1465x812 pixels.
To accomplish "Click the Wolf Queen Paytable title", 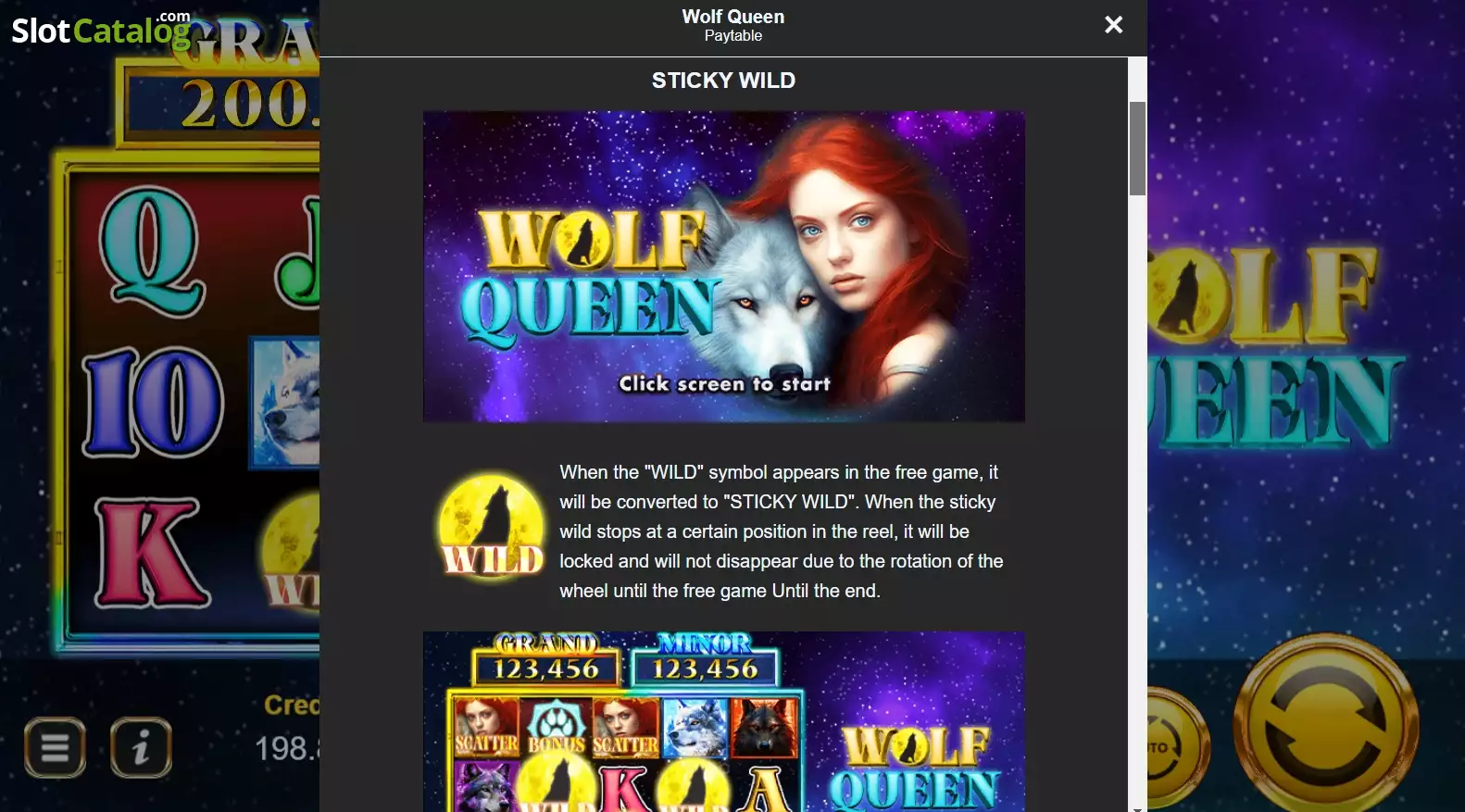I will coord(732,25).
